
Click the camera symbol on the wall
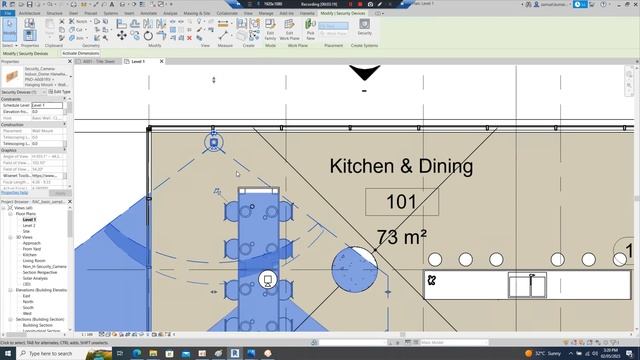coord(213,142)
